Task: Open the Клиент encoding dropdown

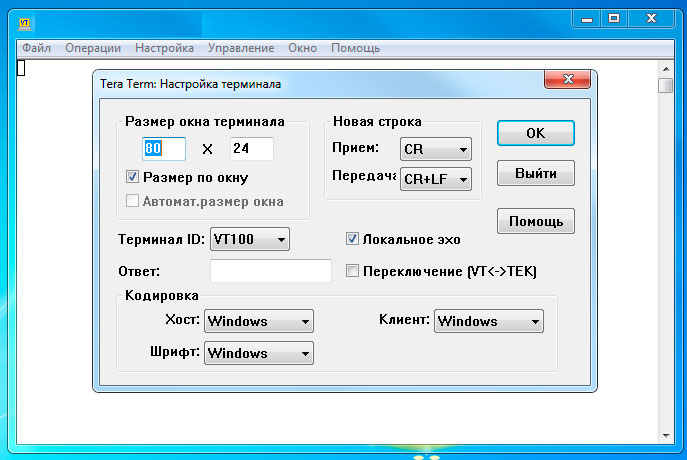Action: 488,321
